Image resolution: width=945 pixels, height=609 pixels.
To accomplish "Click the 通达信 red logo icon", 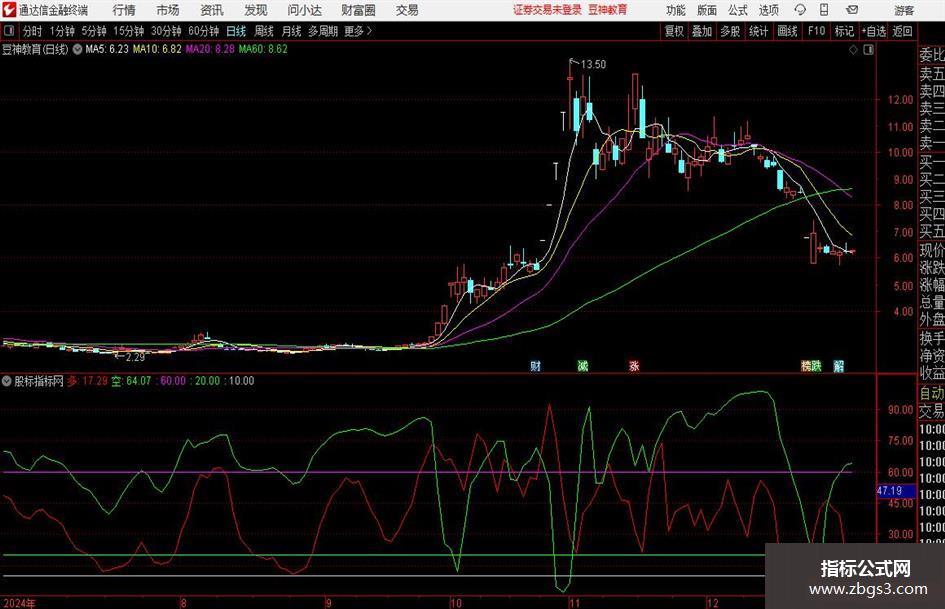I will point(8,10).
